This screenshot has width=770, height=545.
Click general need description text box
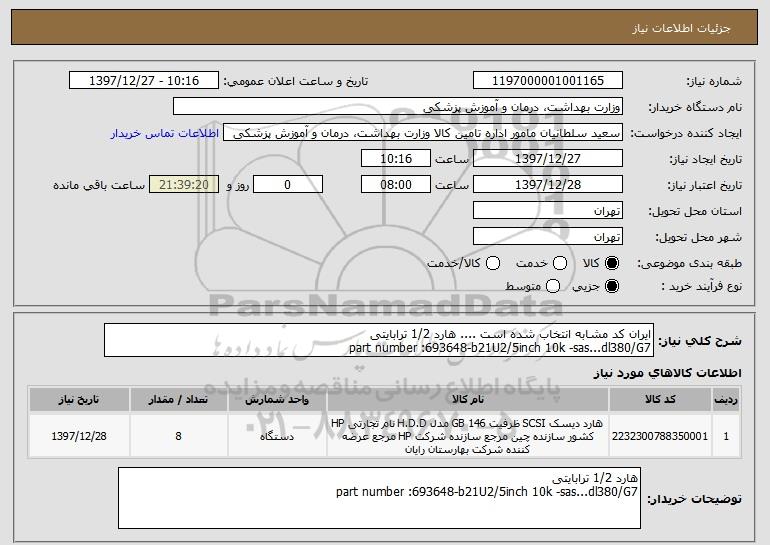click(379, 340)
